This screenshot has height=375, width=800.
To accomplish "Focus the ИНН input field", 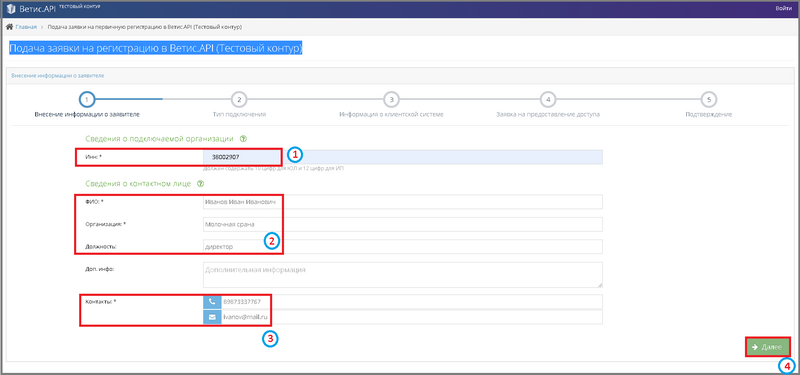I will [403, 157].
